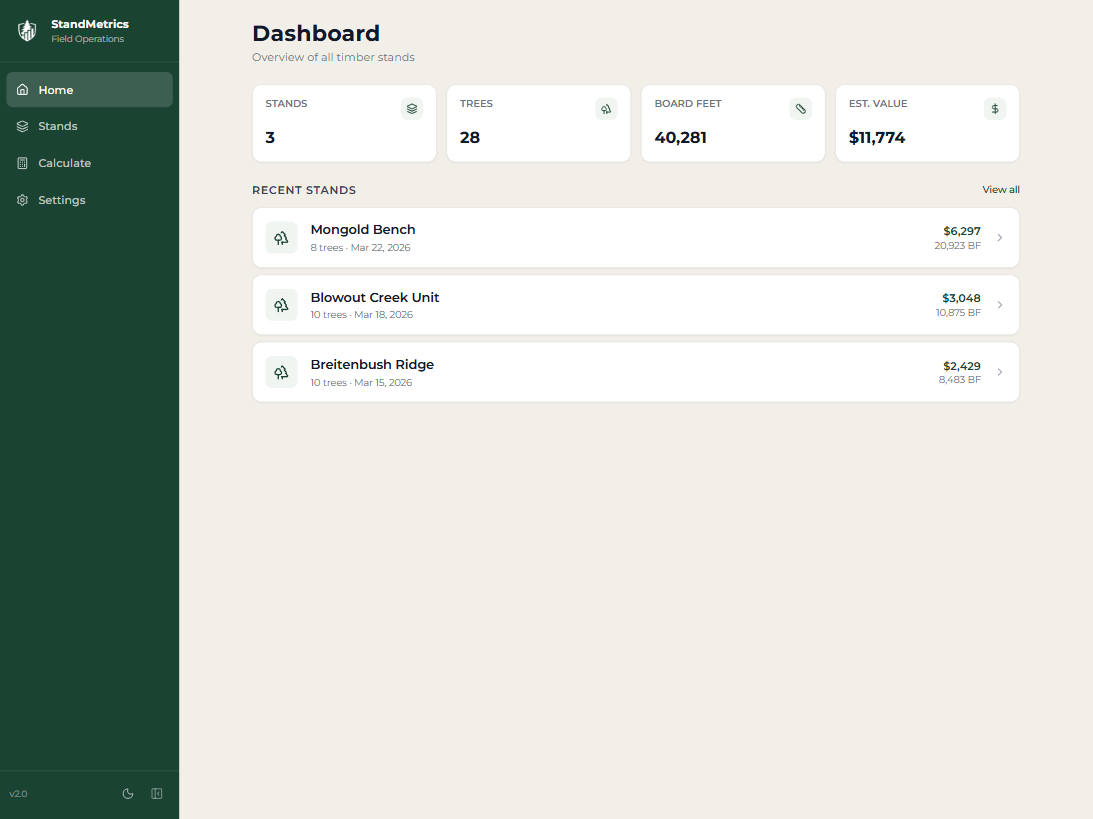Open the Mongold Bench stand name
Viewport: 1093px width, 819px height.
click(363, 230)
